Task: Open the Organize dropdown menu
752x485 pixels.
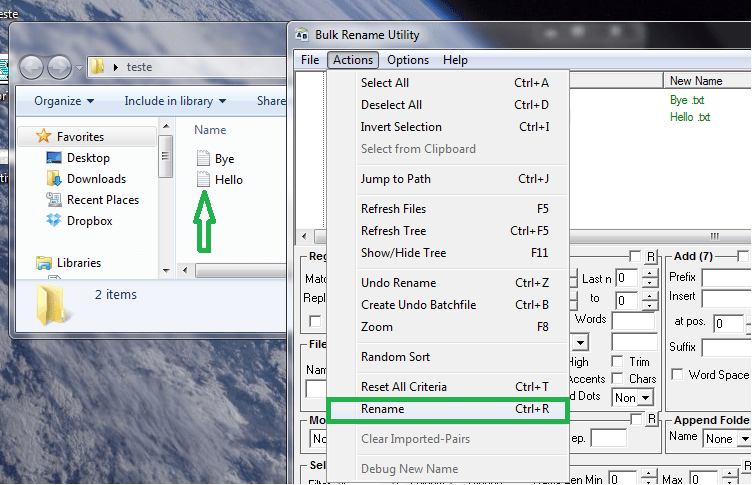Action: [x=64, y=101]
